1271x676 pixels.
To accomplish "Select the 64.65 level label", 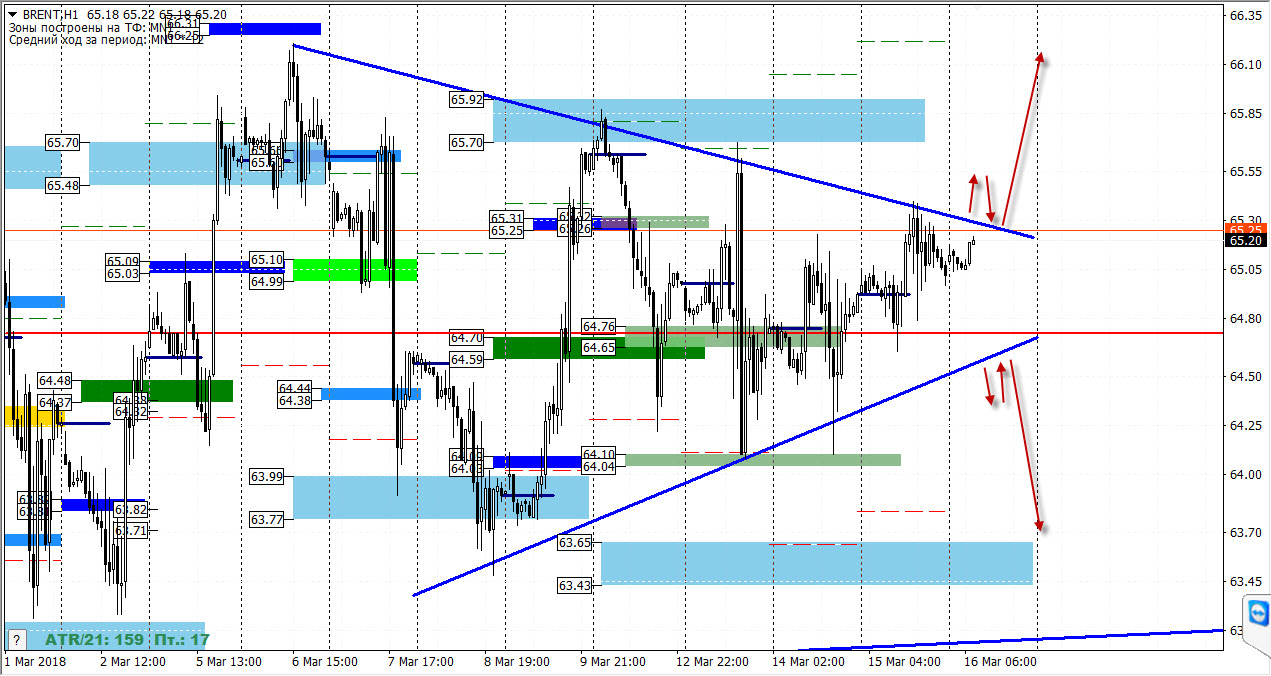I will (599, 348).
